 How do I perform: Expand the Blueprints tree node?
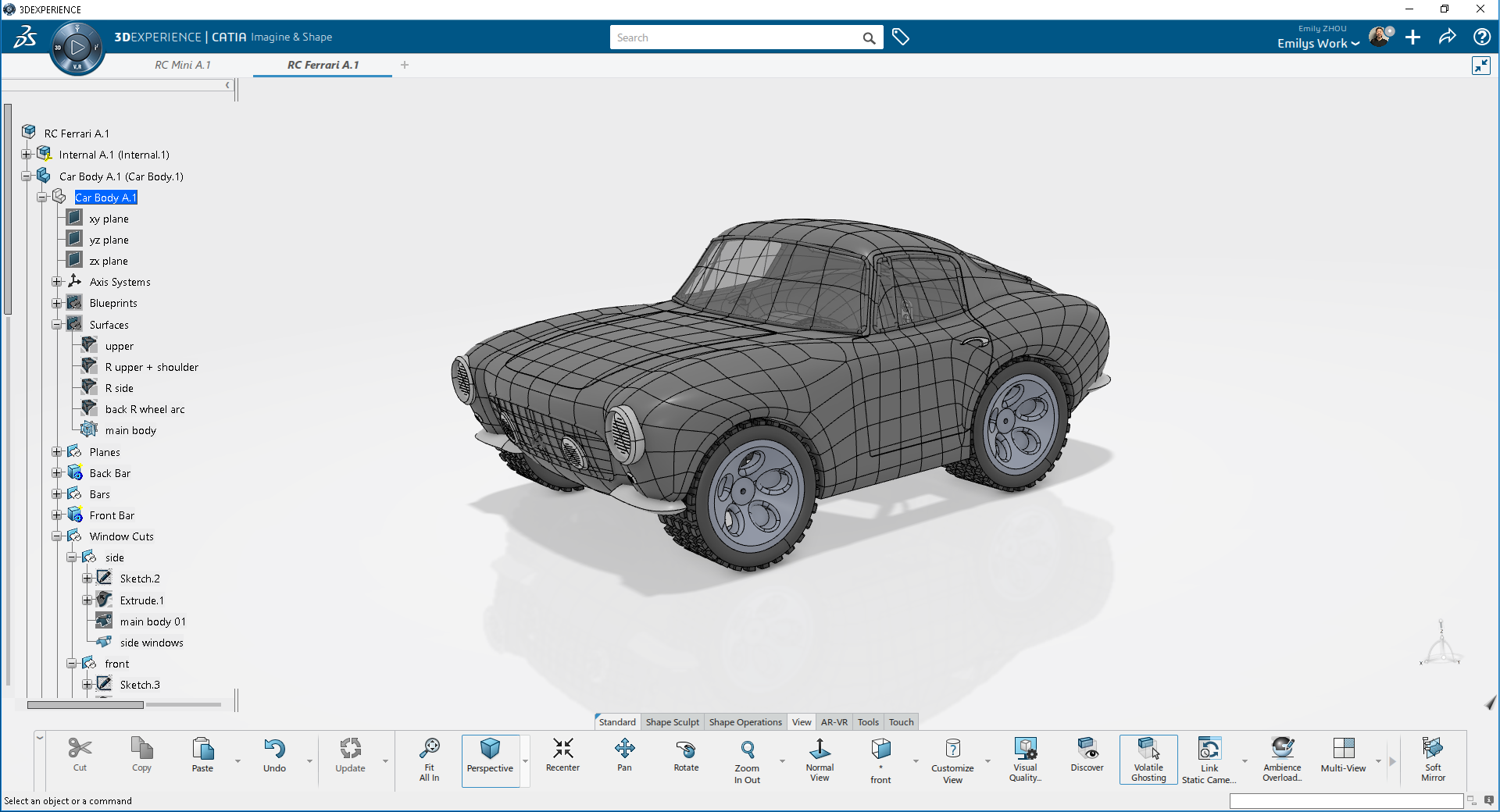click(x=57, y=303)
